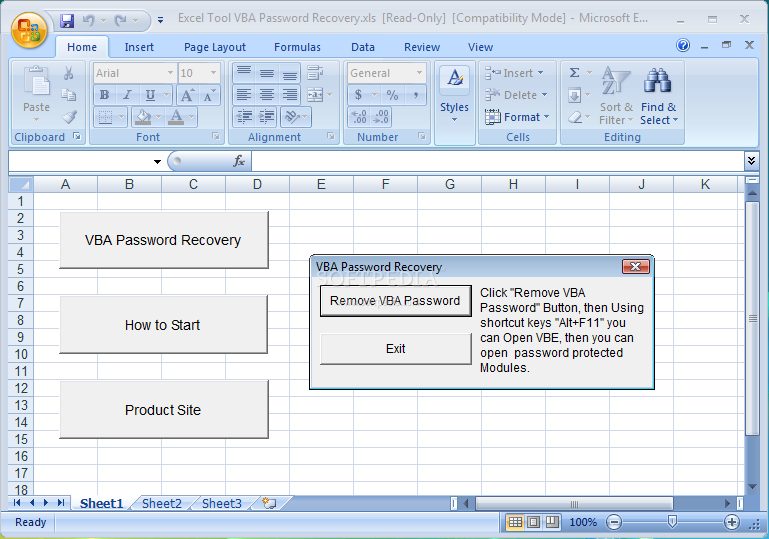Redo the last action
769x539 pixels.
121,21
